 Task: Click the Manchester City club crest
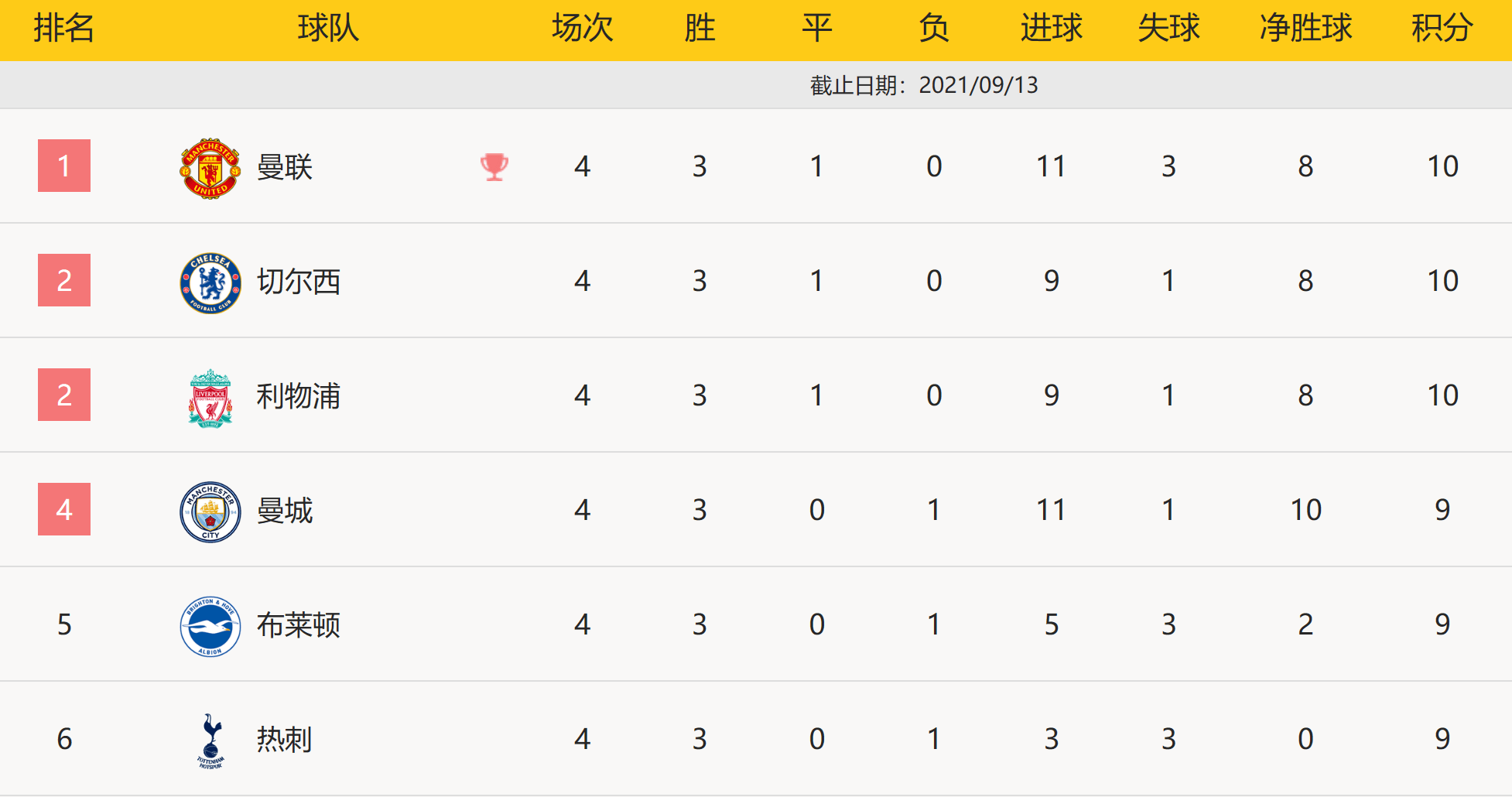(x=210, y=511)
